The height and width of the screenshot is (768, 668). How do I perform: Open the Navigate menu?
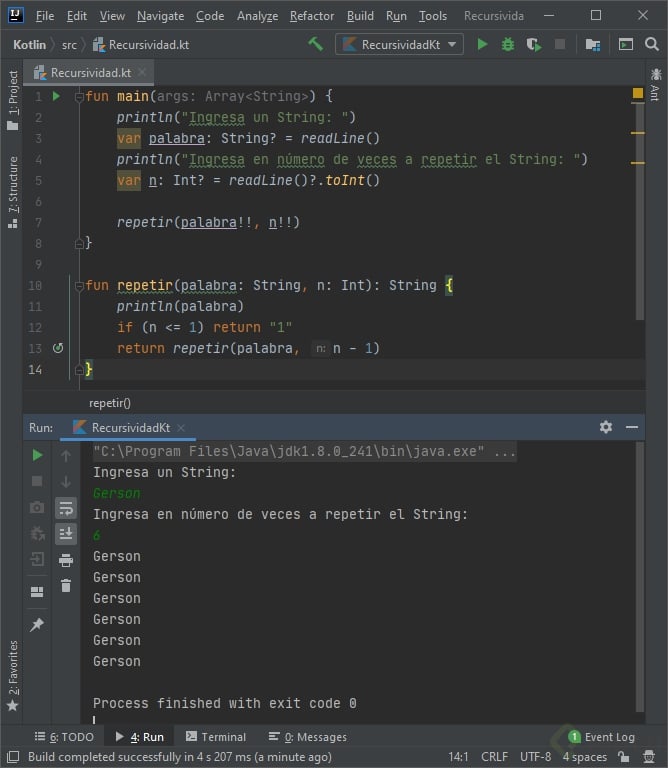pos(161,16)
